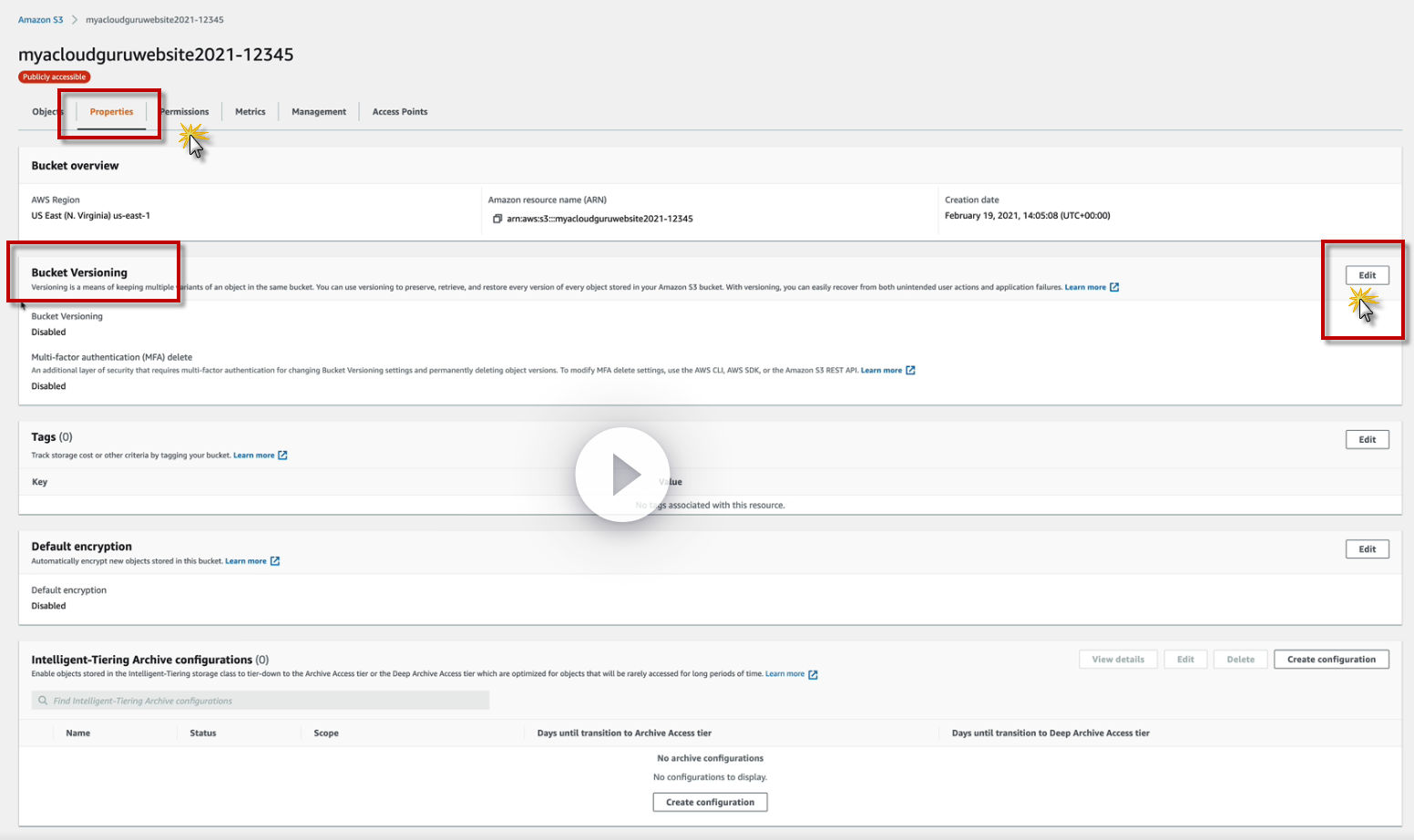
Task: Open Learn more link for Intelligent-Tiering Archive
Action: (784, 674)
